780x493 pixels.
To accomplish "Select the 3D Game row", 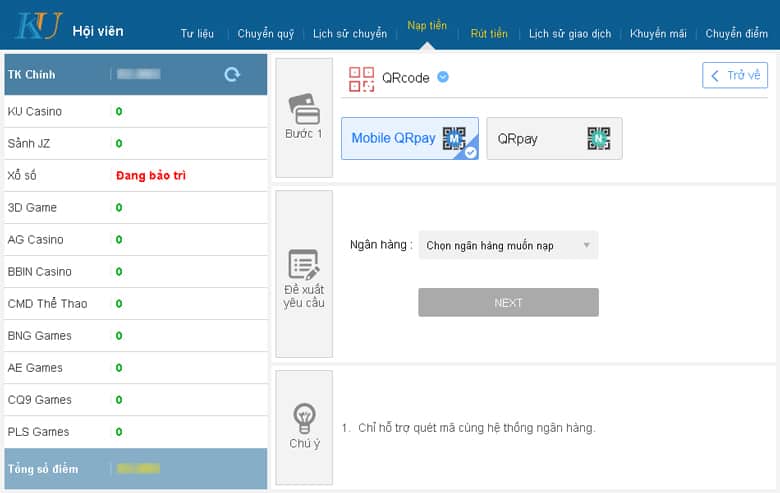I will tap(135, 207).
